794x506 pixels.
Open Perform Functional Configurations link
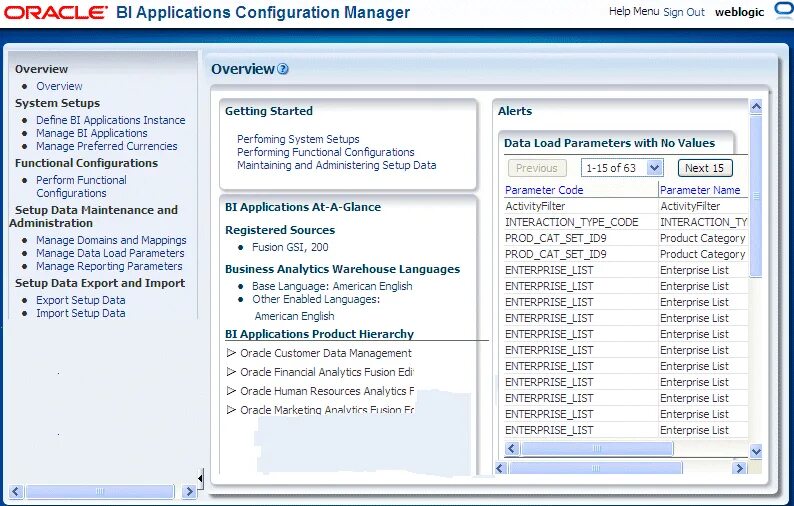pos(81,186)
